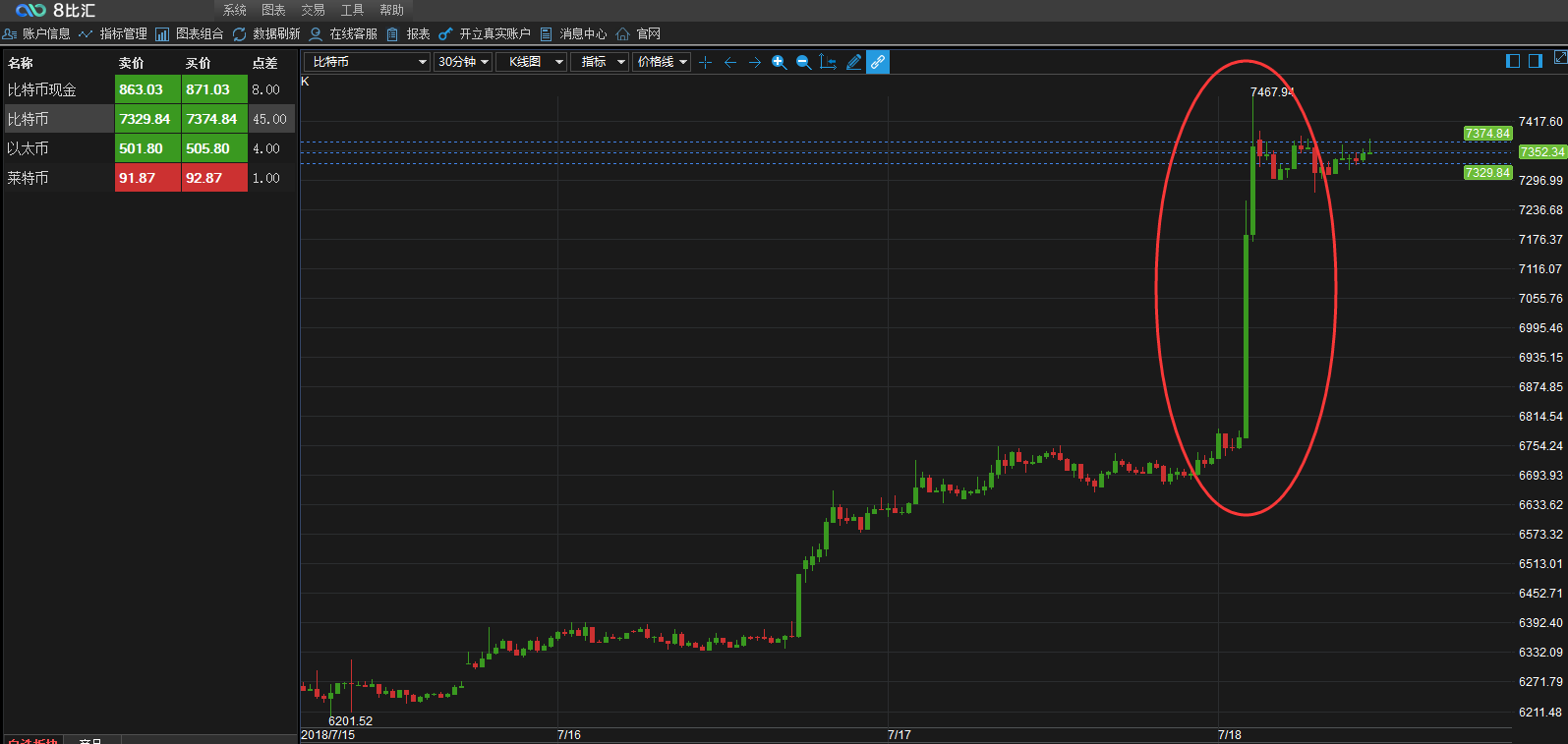The width and height of the screenshot is (1568, 744).
Task: Click 比特币 sell price 7329.84
Action: (147, 119)
